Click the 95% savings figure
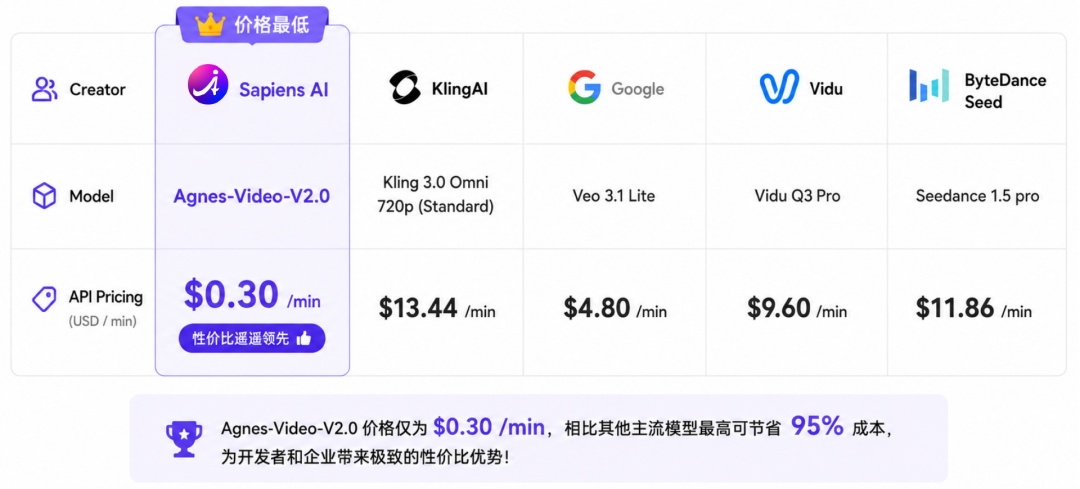Viewport: 1080px width, 489px height. [817, 426]
